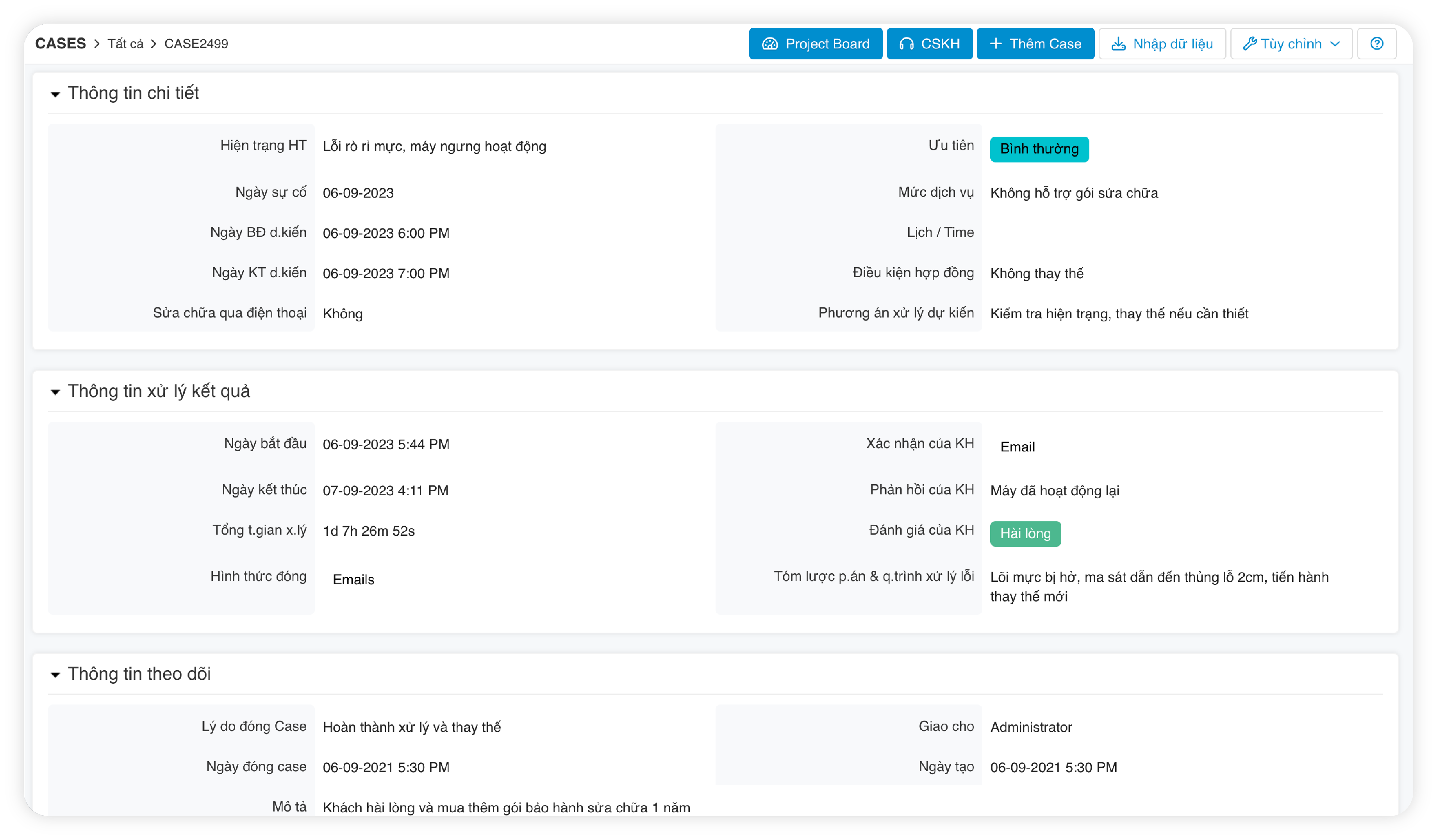Navigate to Tất cả breadcrumb

pos(125,44)
